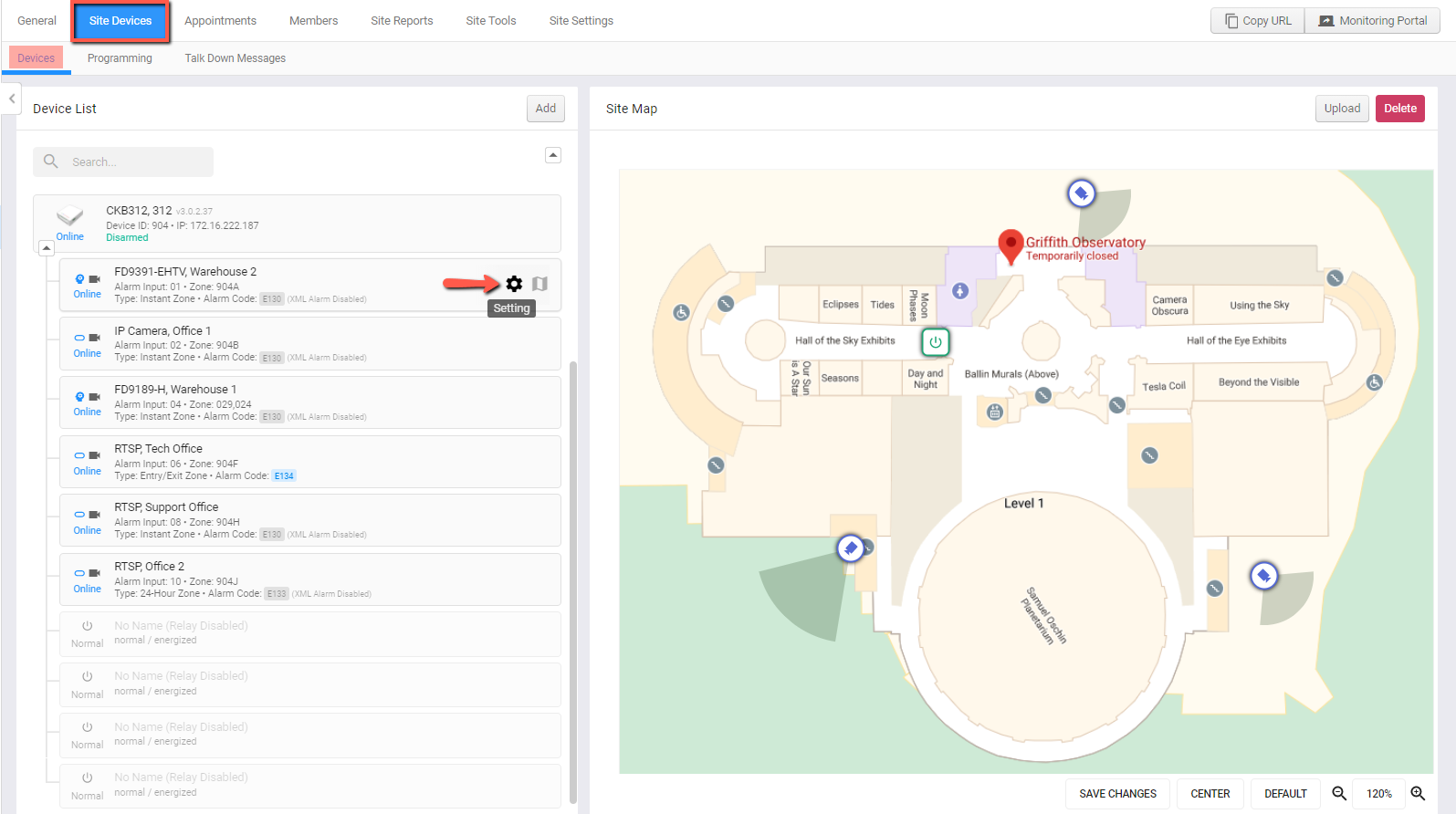
Task: Collapse the device list with the up arrow
Action: point(553,155)
